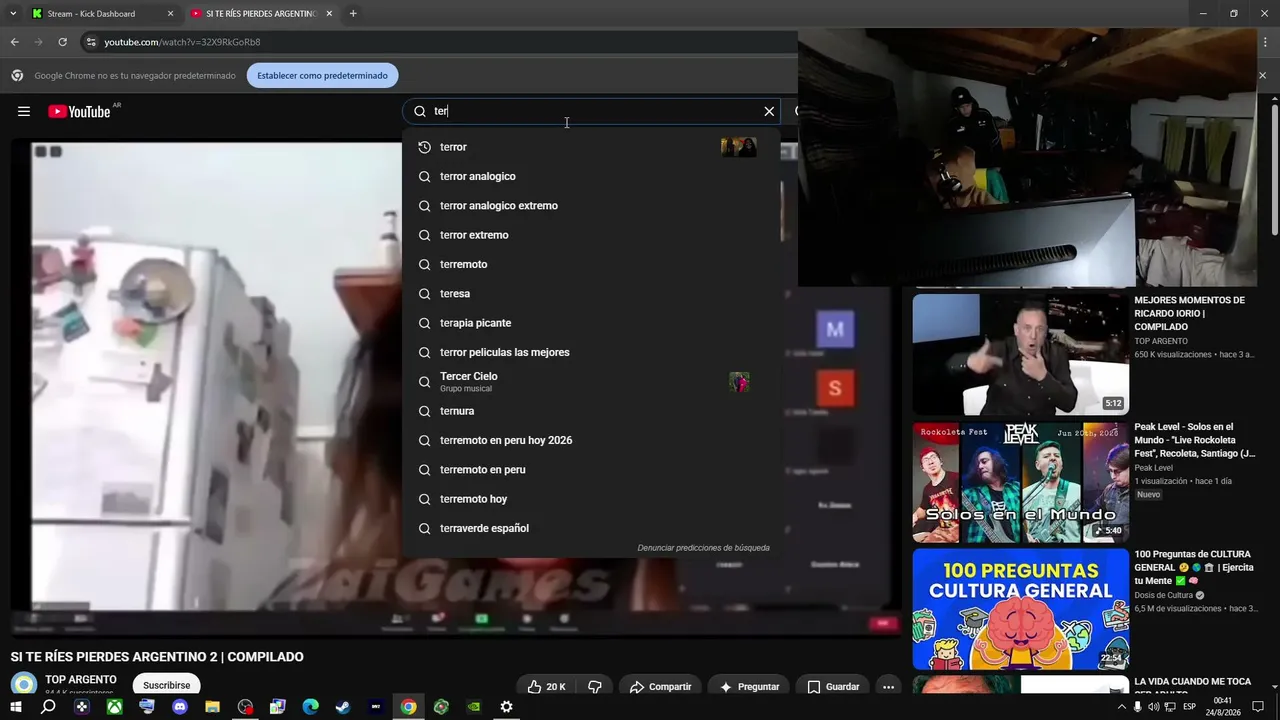Image resolution: width=1280 pixels, height=720 pixels.
Task: Open the YouTube hamburger guide menu
Action: [x=24, y=111]
